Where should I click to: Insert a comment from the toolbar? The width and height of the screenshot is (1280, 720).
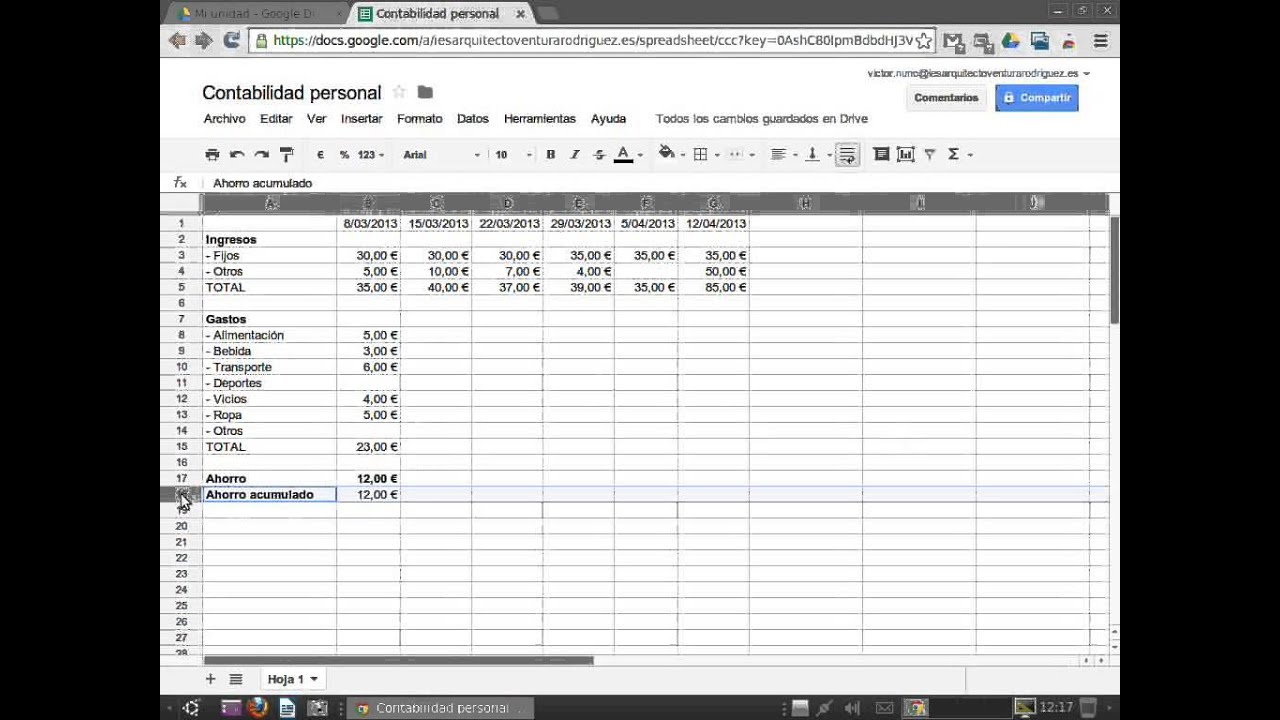pyautogui.click(x=881, y=154)
